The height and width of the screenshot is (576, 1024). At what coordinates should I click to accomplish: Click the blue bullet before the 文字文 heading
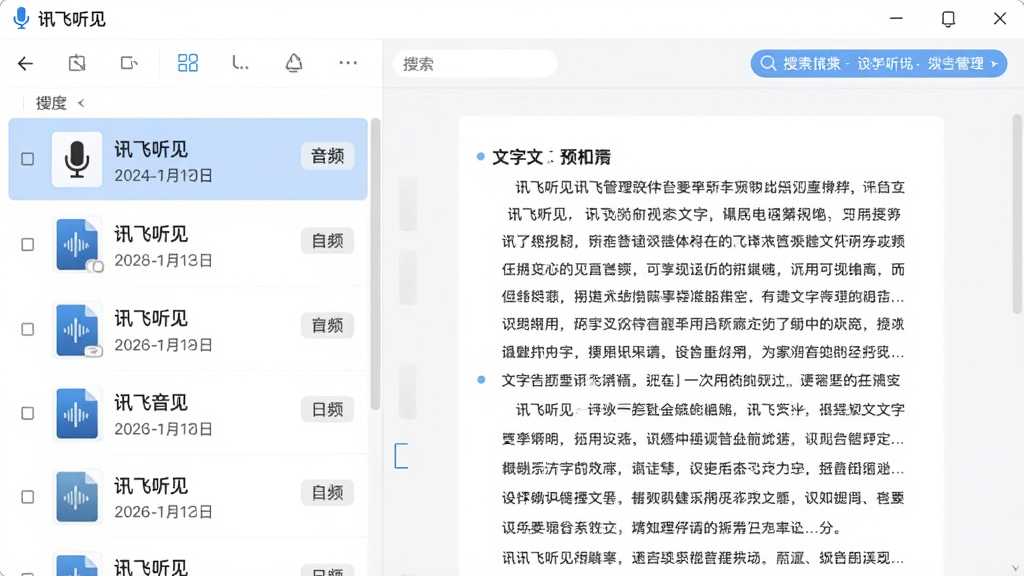(x=481, y=157)
